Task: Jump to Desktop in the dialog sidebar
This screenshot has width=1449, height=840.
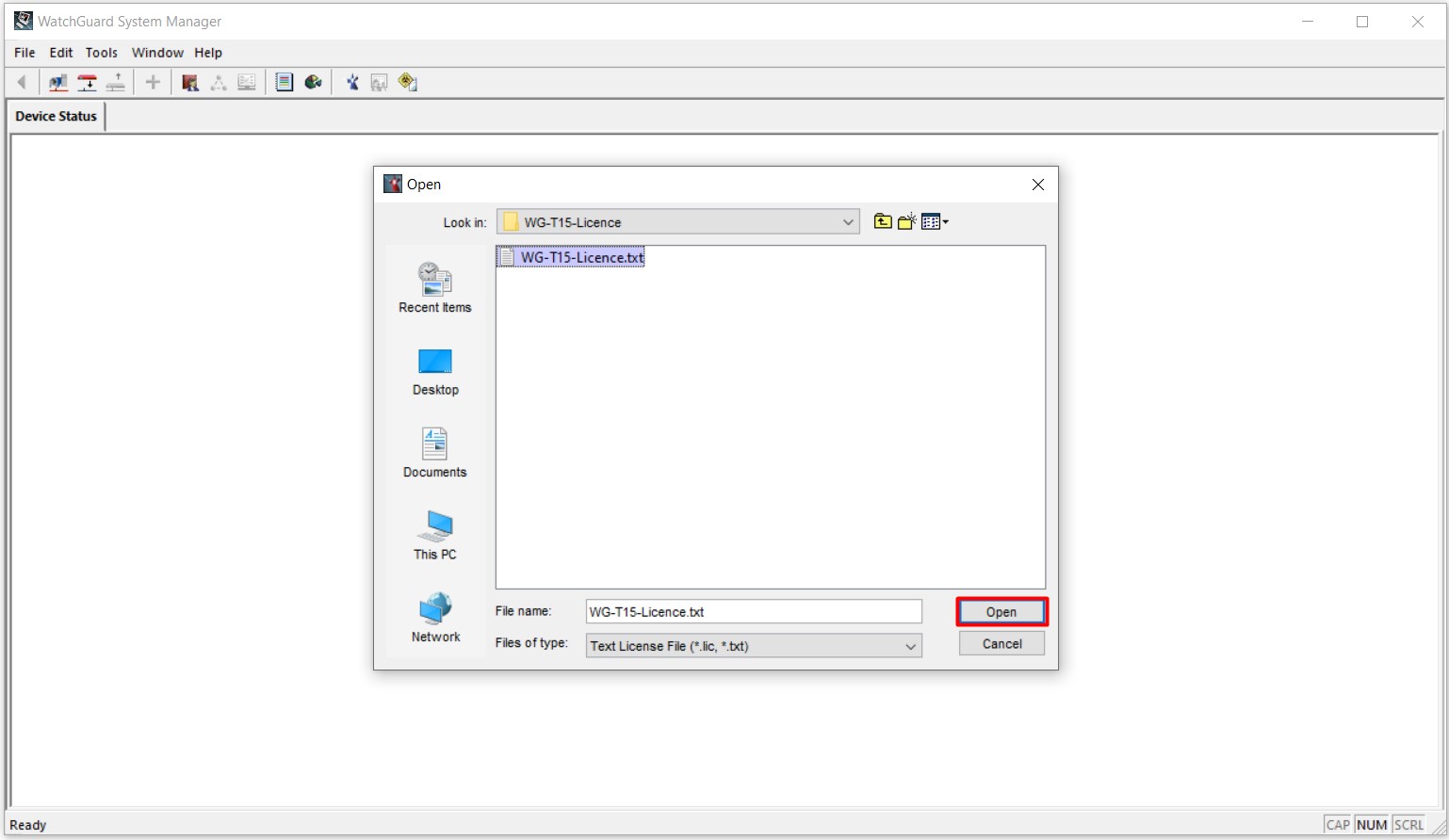Action: pyautogui.click(x=434, y=371)
